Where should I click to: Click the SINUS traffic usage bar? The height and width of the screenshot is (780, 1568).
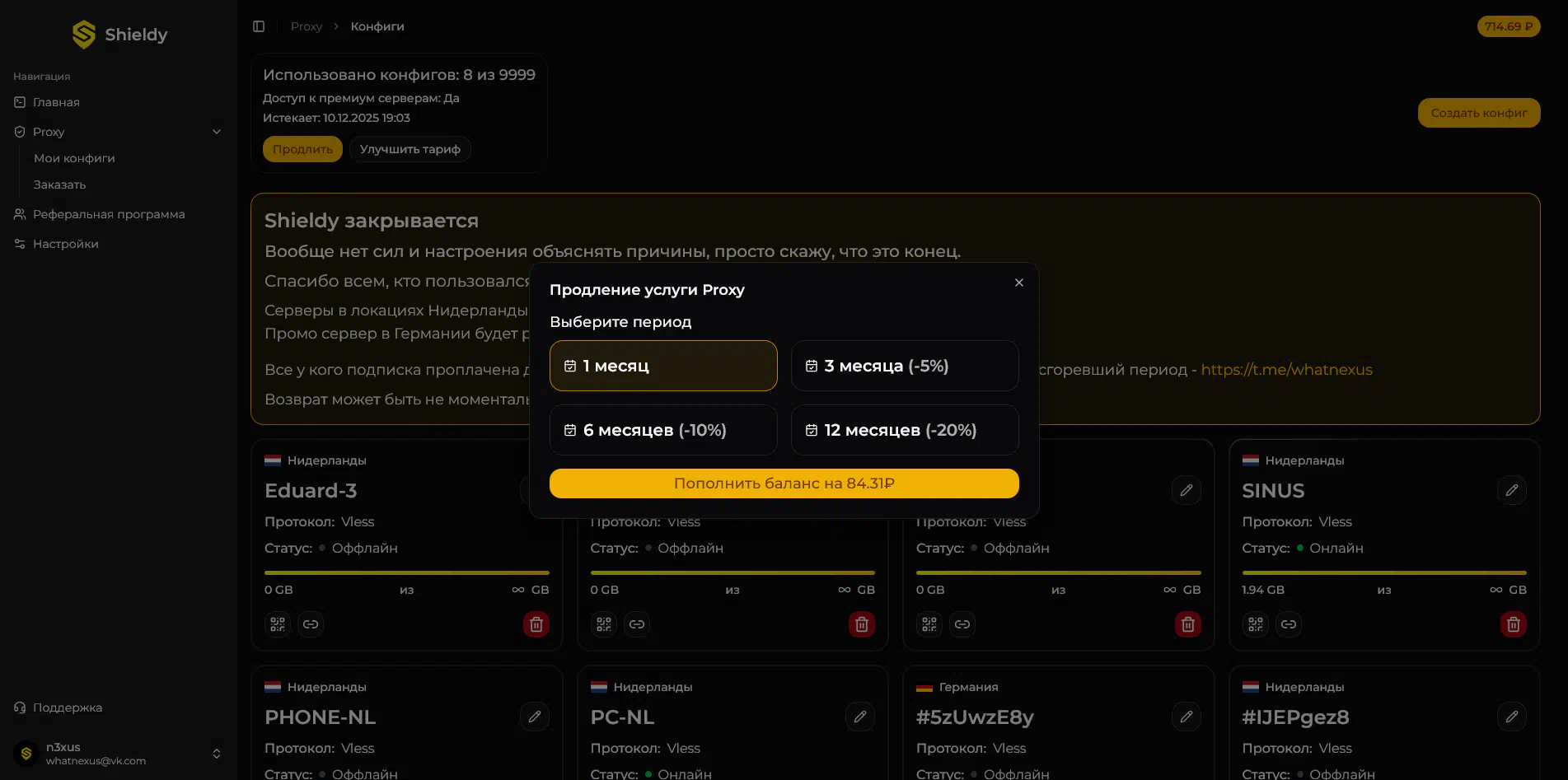tap(1383, 572)
